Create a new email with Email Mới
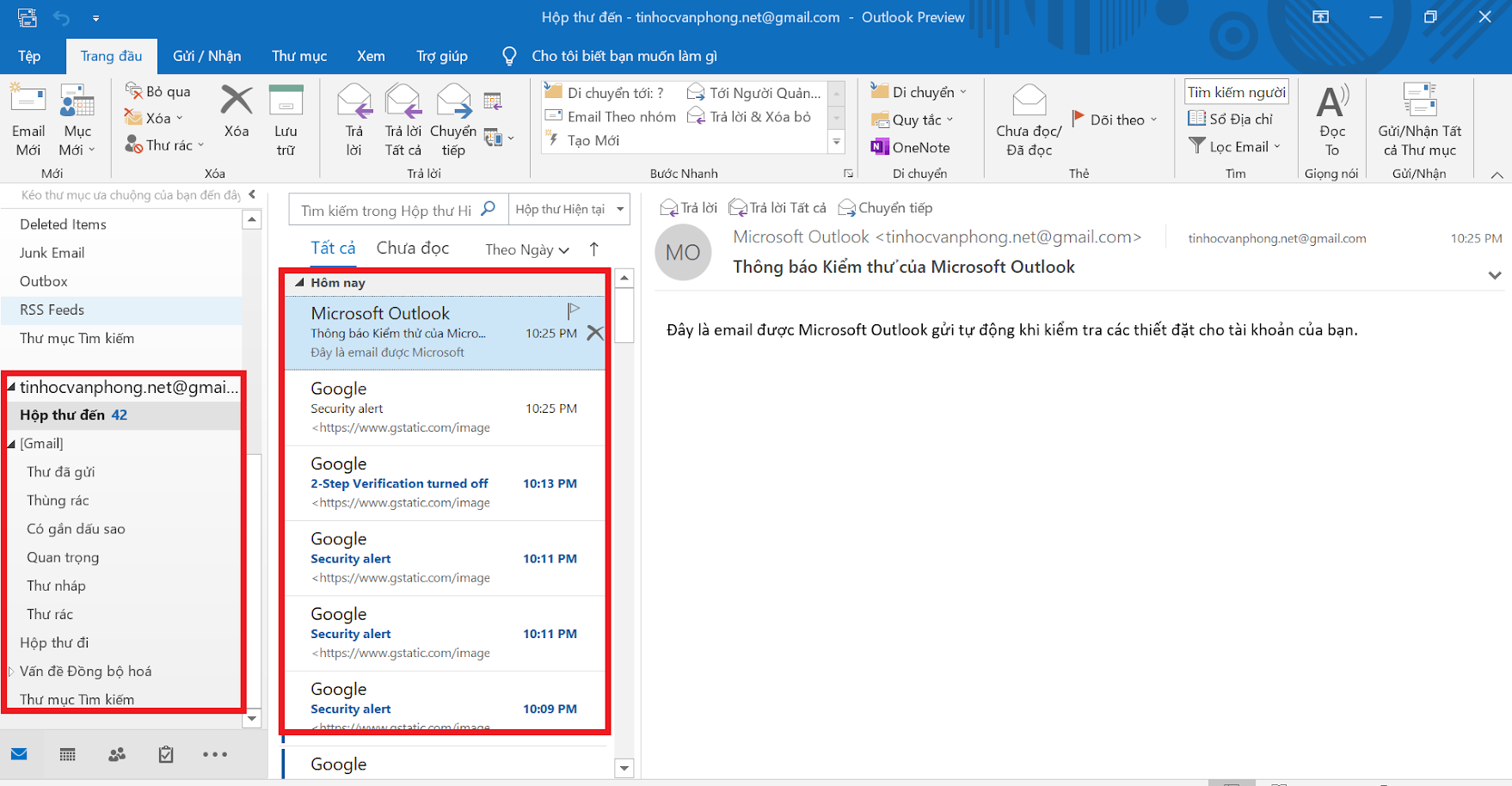This screenshot has width=1512, height=786. click(x=28, y=120)
